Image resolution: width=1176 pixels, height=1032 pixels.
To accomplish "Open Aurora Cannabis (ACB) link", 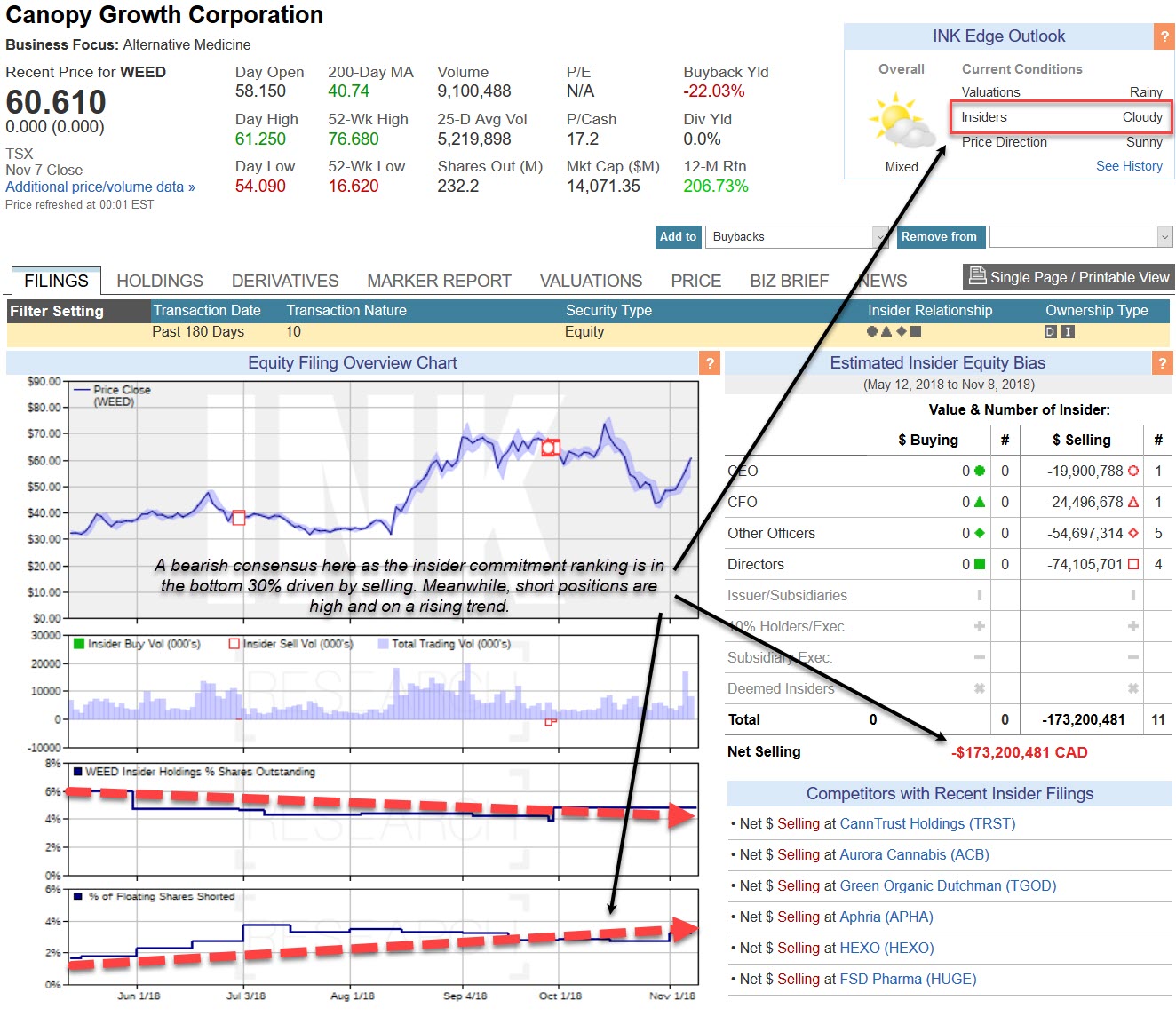I will point(914,855).
